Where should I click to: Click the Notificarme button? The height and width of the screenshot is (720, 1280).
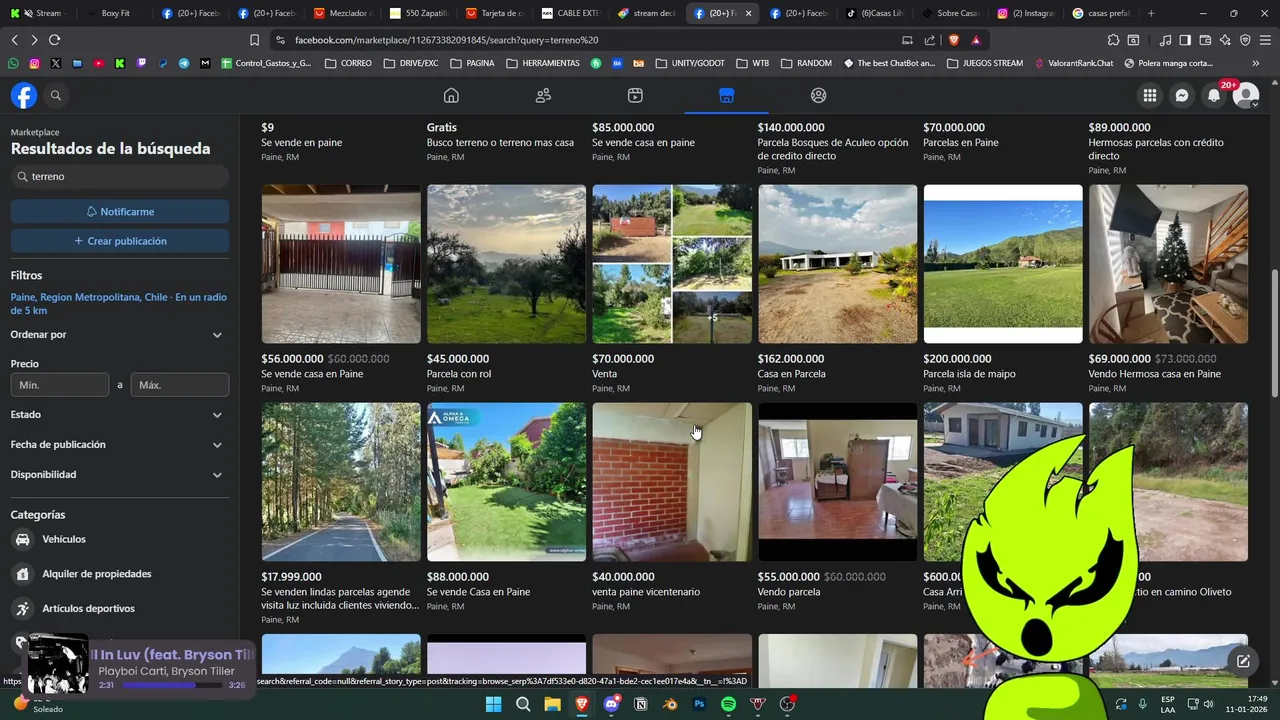[120, 212]
